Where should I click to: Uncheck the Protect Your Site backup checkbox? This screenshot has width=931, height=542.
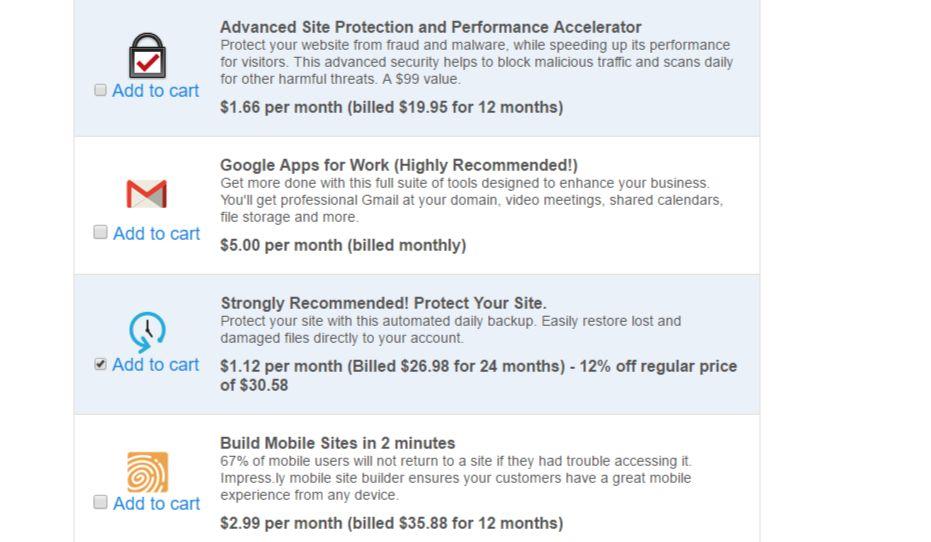(100, 364)
